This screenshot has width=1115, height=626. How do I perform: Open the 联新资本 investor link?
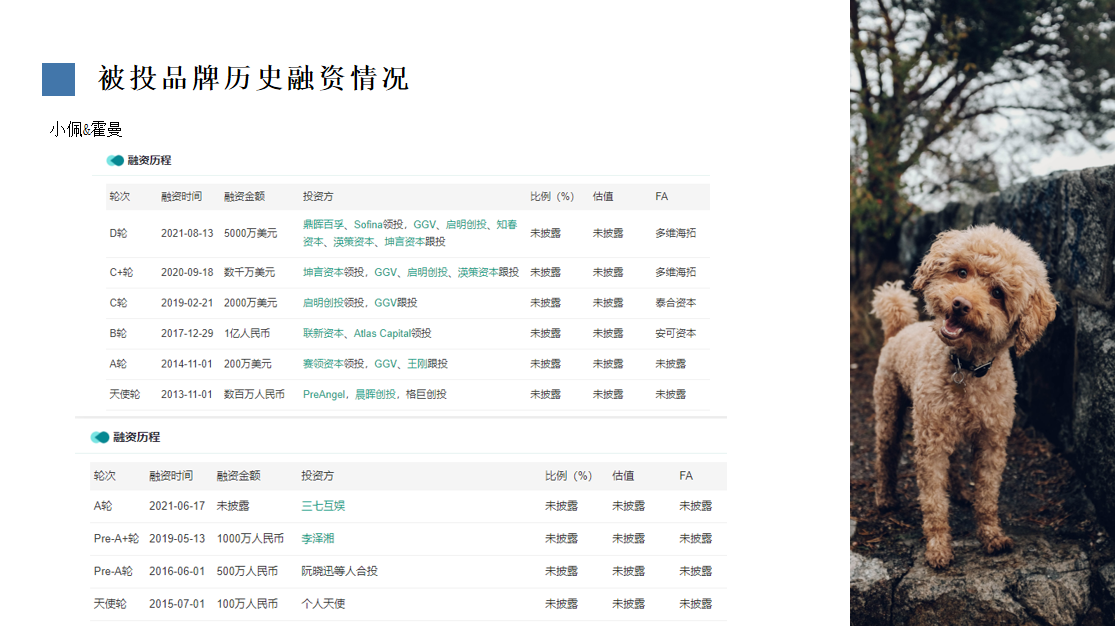323,333
